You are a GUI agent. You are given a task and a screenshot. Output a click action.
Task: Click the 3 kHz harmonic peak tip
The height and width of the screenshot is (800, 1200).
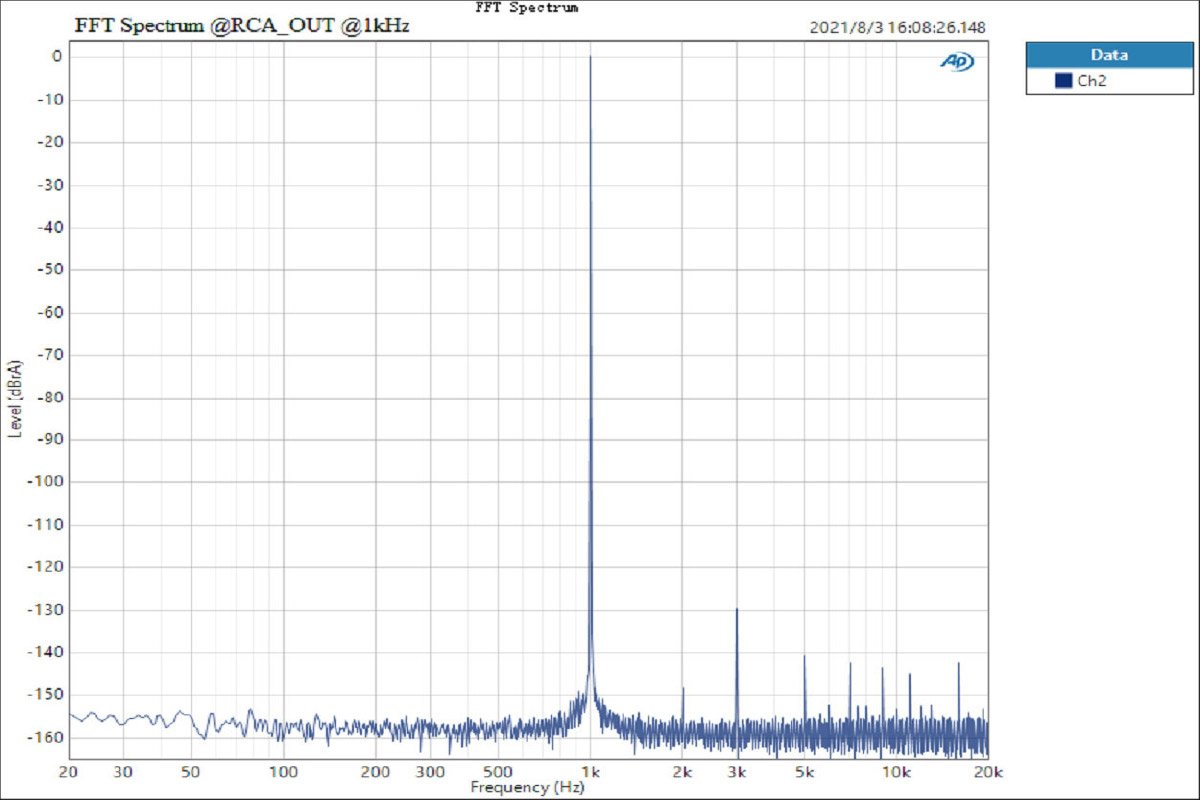[737, 609]
